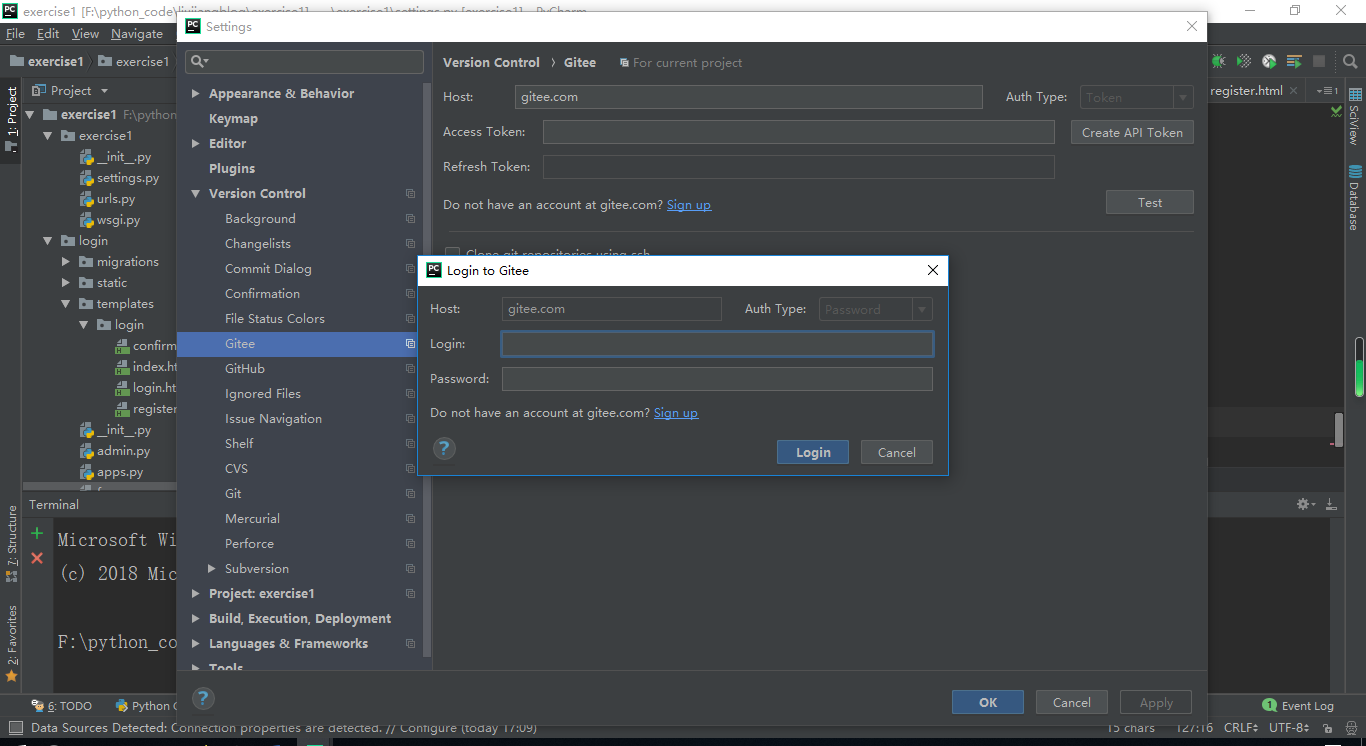This screenshot has width=1366, height=746.
Task: Click the Concurrency Diagram run icon
Action: pos(1294,62)
